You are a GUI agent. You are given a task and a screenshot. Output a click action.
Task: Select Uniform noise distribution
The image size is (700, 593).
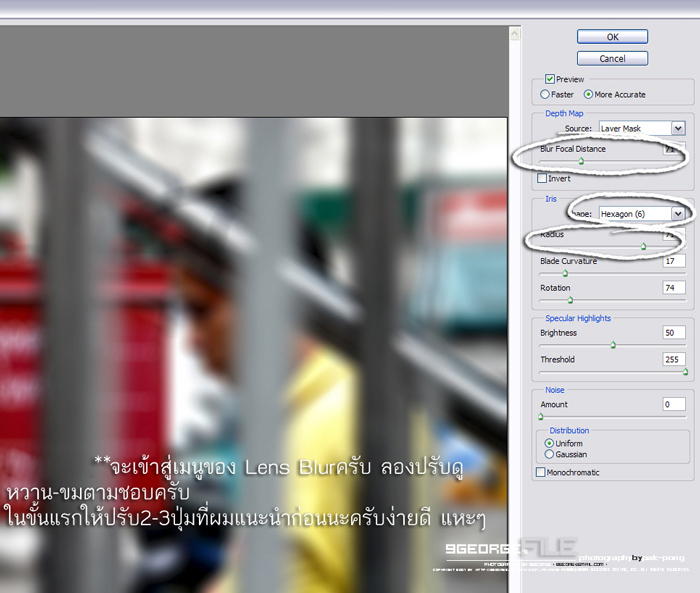pos(549,443)
